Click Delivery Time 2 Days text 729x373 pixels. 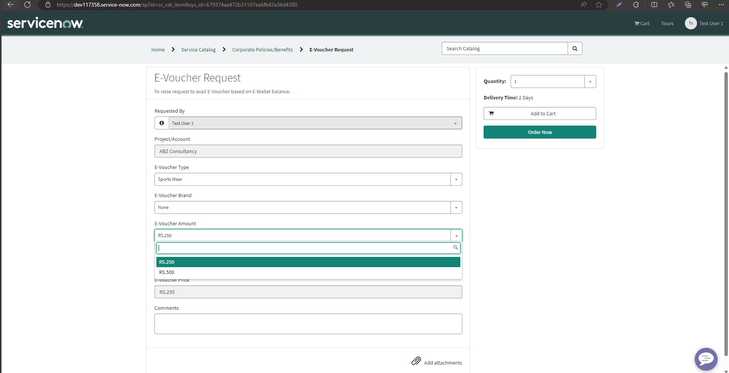click(x=508, y=98)
